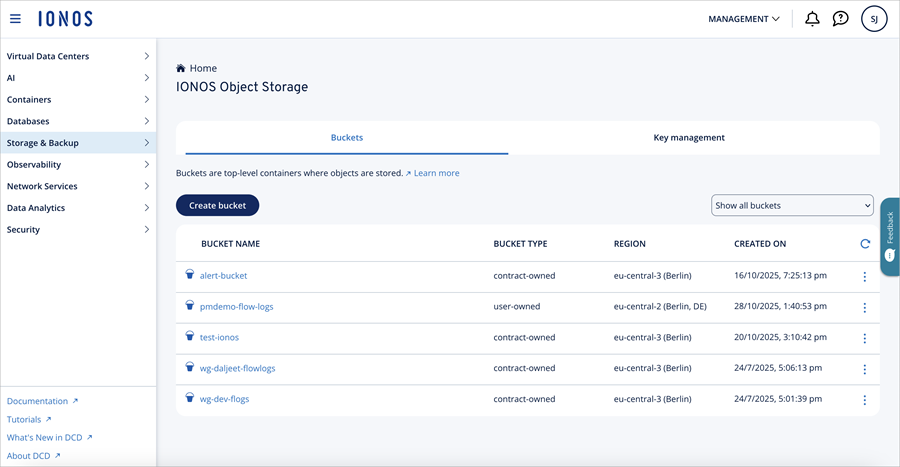Screen dimensions: 900x467
Task: Switch to the Buckets tab
Action: pos(347,138)
